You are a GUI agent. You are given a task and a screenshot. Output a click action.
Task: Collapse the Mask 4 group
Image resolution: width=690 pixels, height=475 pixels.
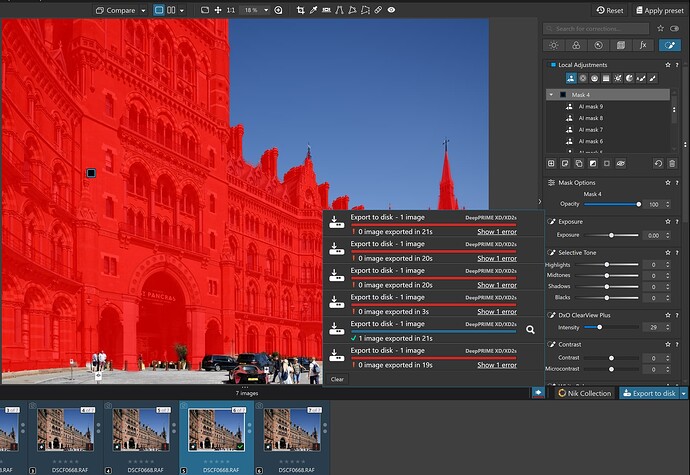pos(550,95)
